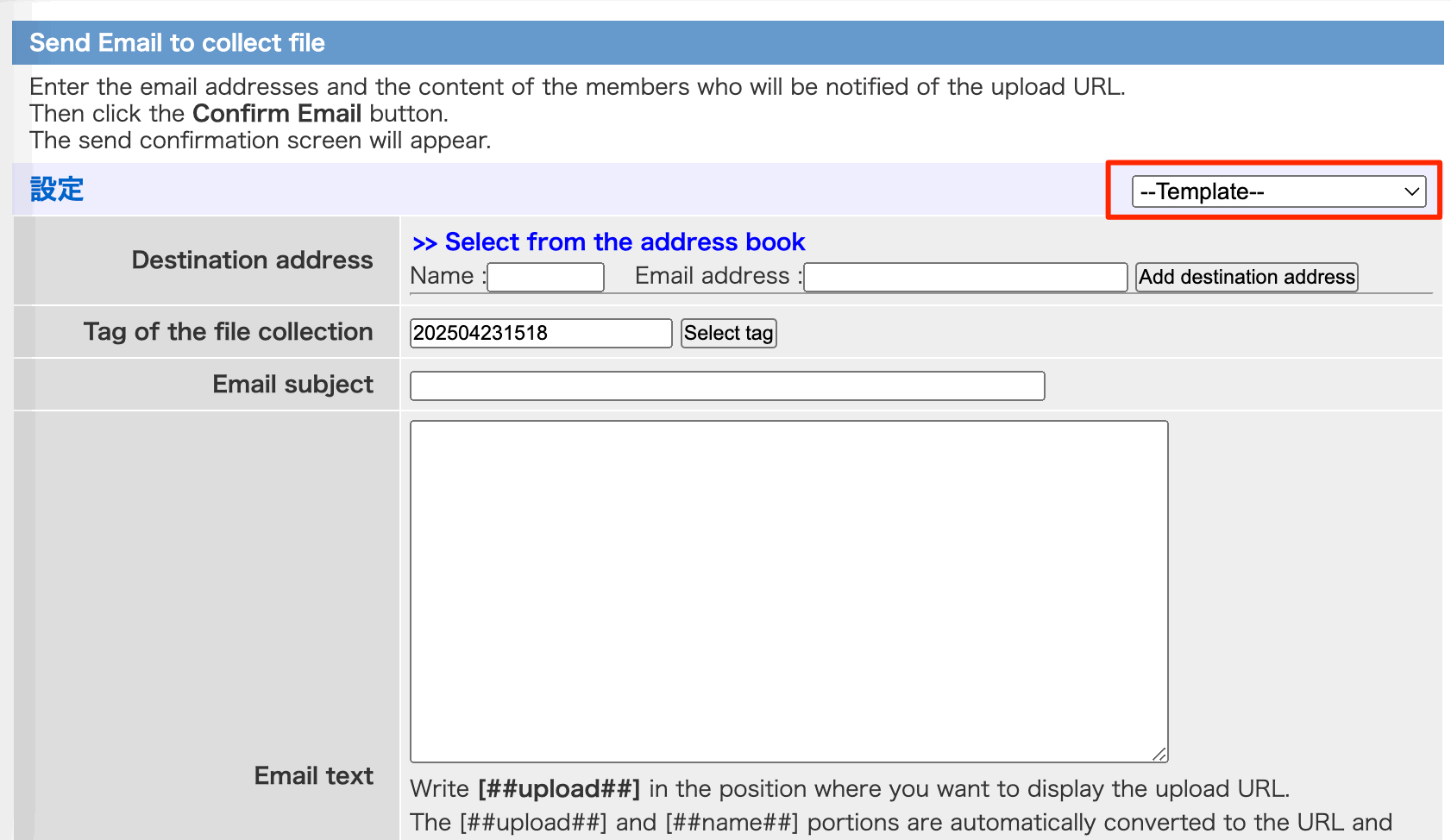The width and height of the screenshot is (1451, 840).
Task: Open the --Template-- dropdown
Action: pos(1278,191)
